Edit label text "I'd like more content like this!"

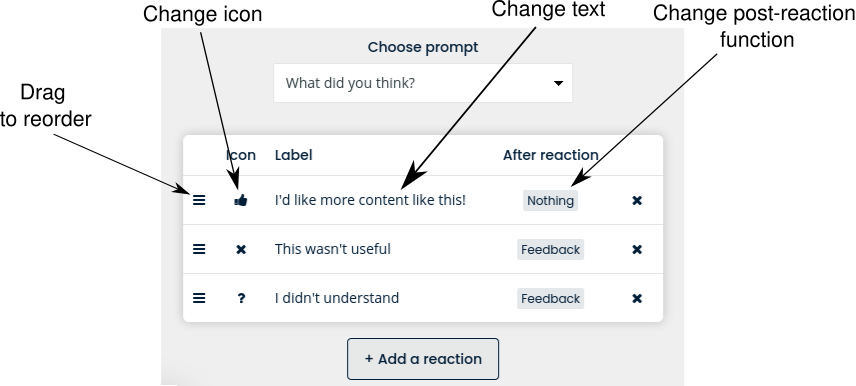click(x=370, y=200)
